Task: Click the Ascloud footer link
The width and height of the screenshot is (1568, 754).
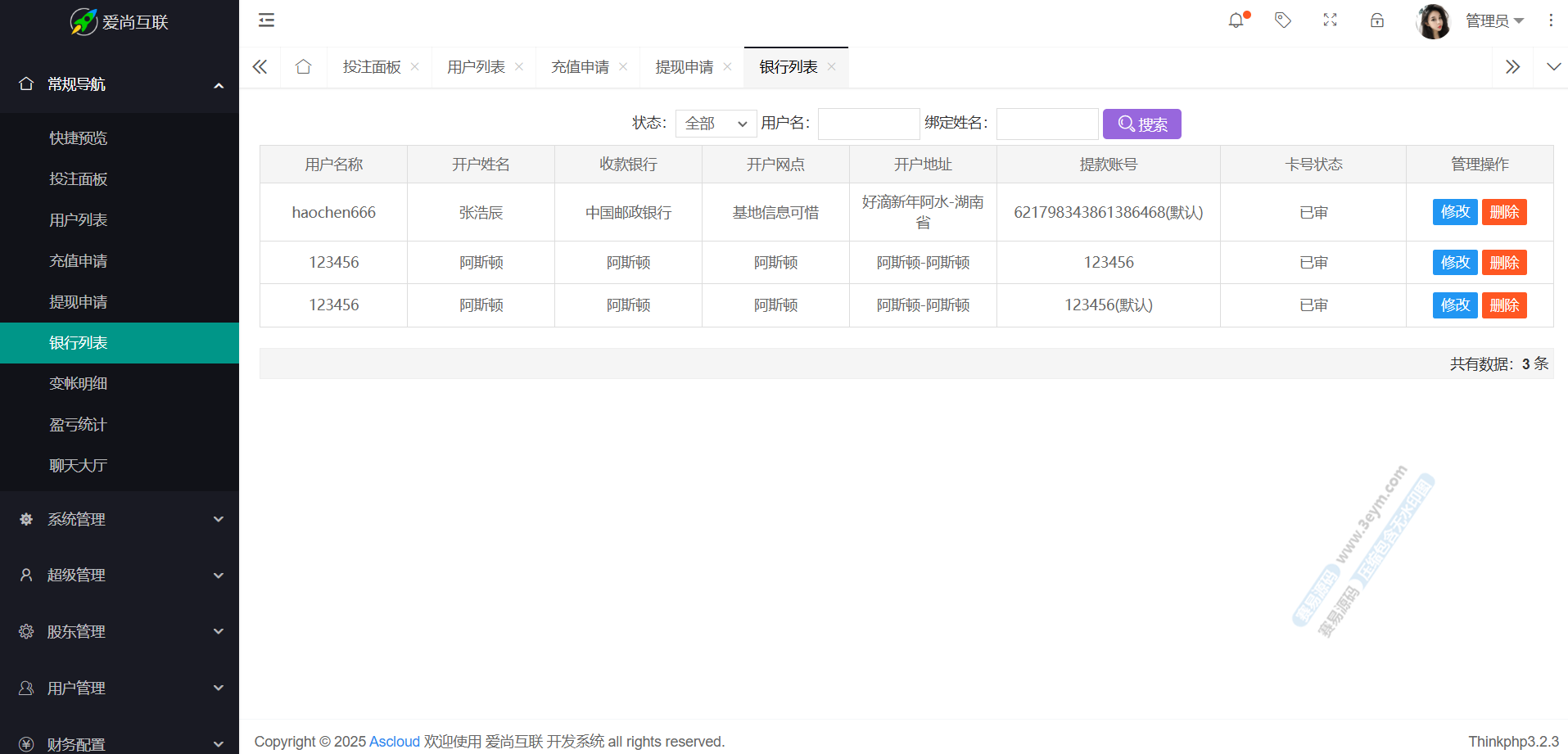Action: tap(394, 742)
